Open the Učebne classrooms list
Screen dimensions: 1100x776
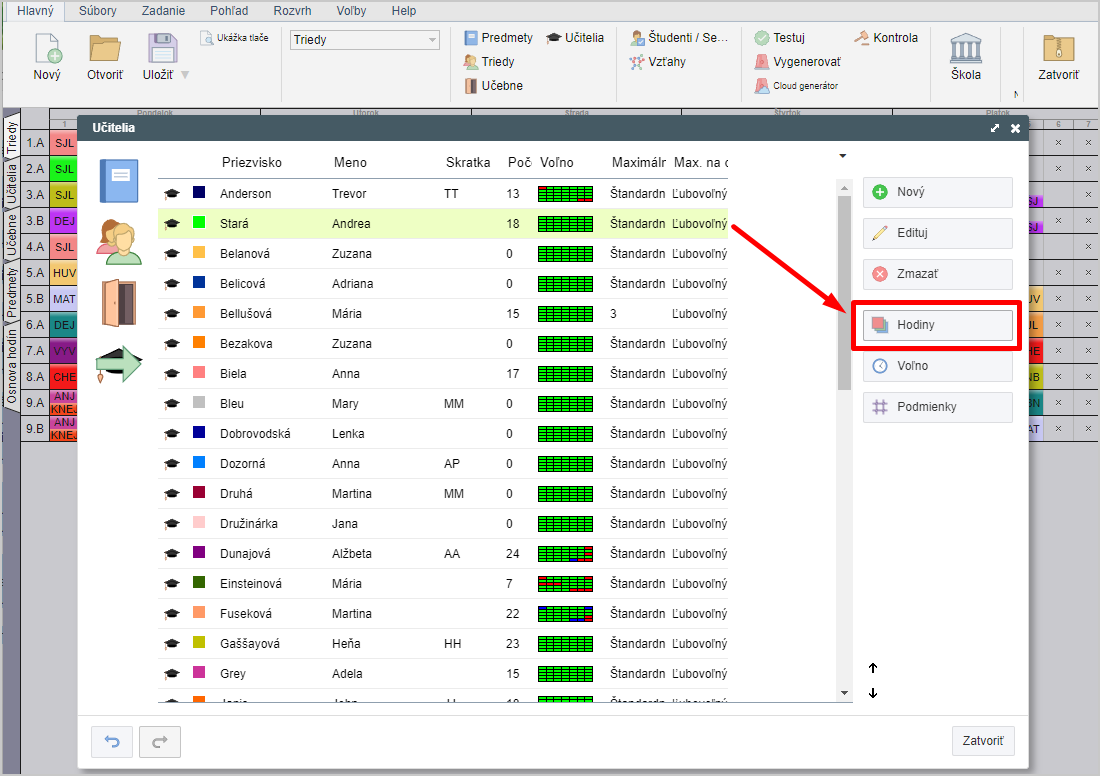pos(494,86)
